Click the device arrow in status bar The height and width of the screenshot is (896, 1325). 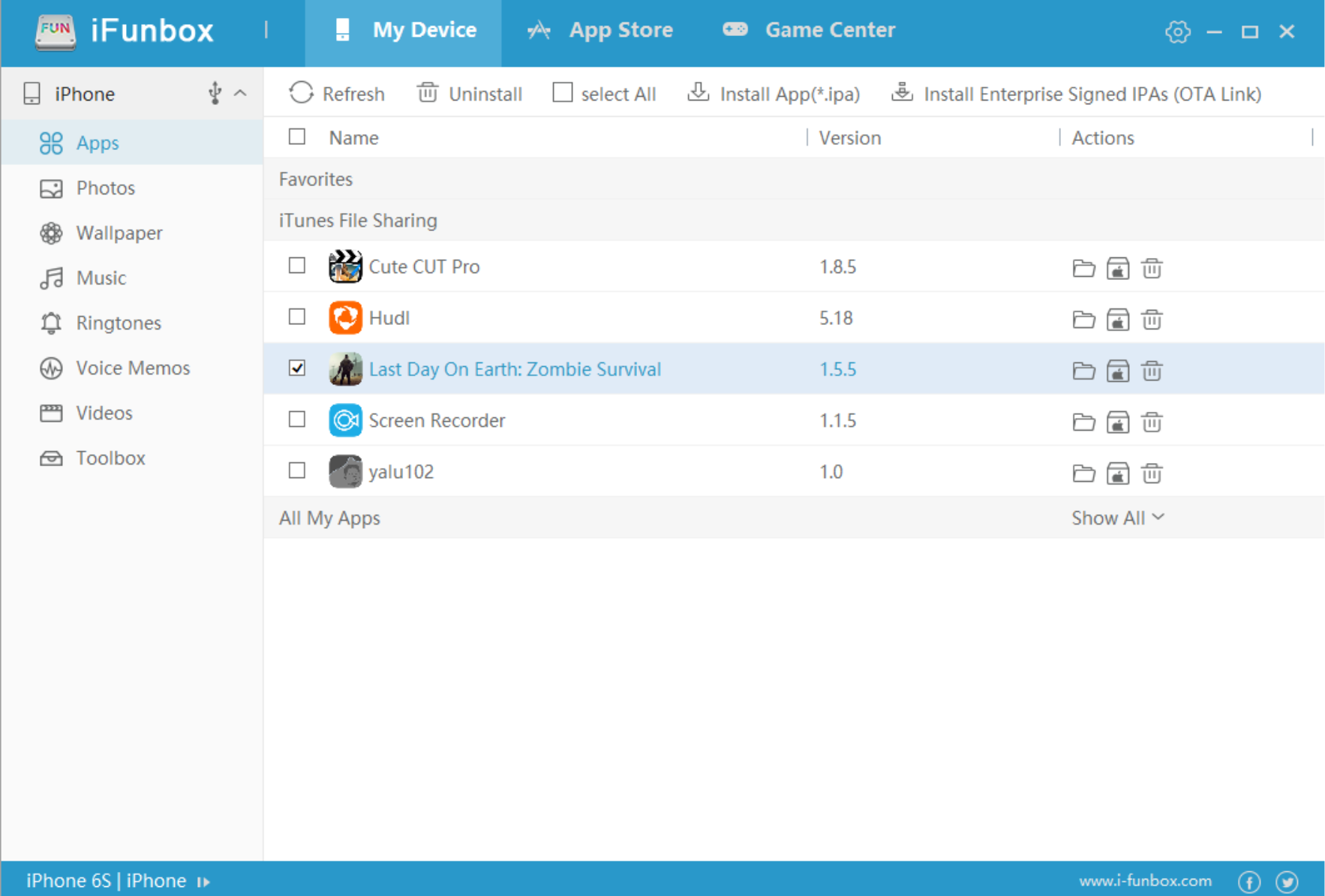coord(203,882)
